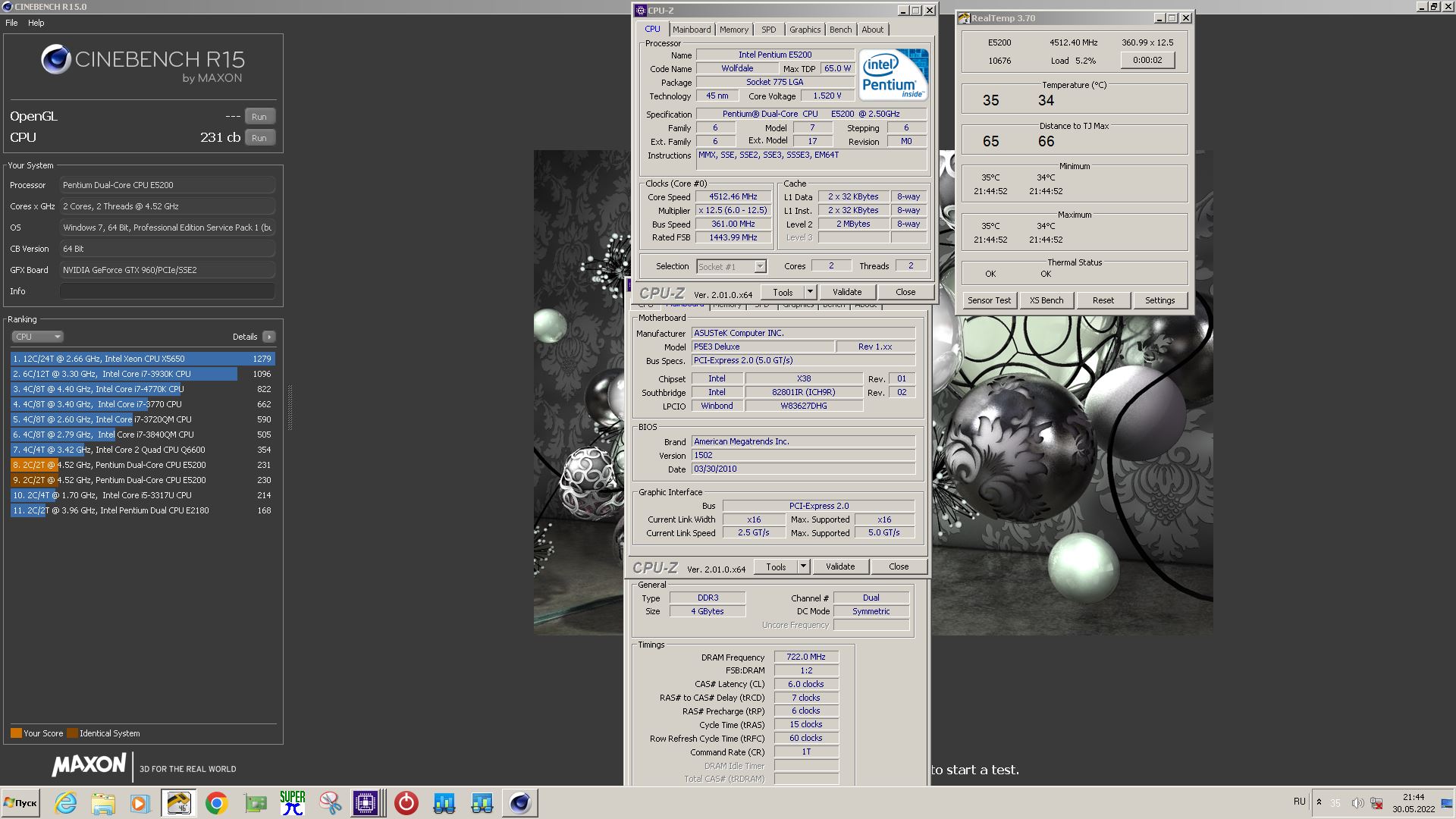The height and width of the screenshot is (819, 1456).
Task: Select ranking row Intel Core i7-3930K
Action: point(143,374)
